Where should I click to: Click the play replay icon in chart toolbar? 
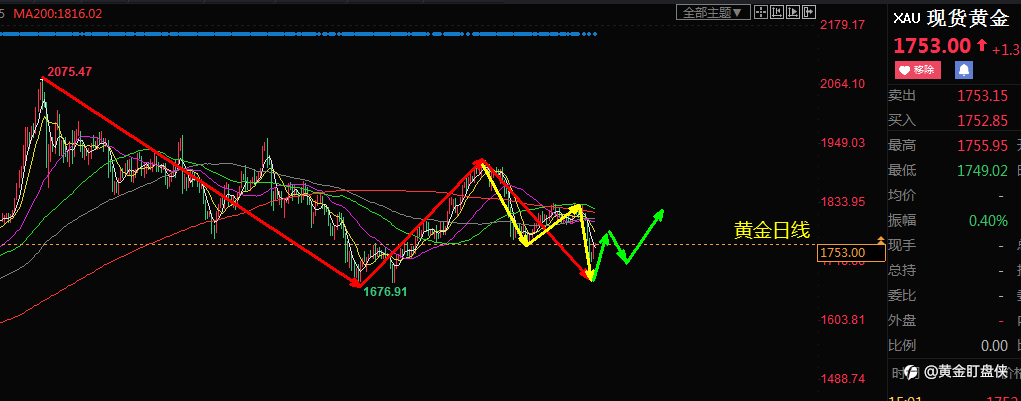pyautogui.click(x=793, y=12)
